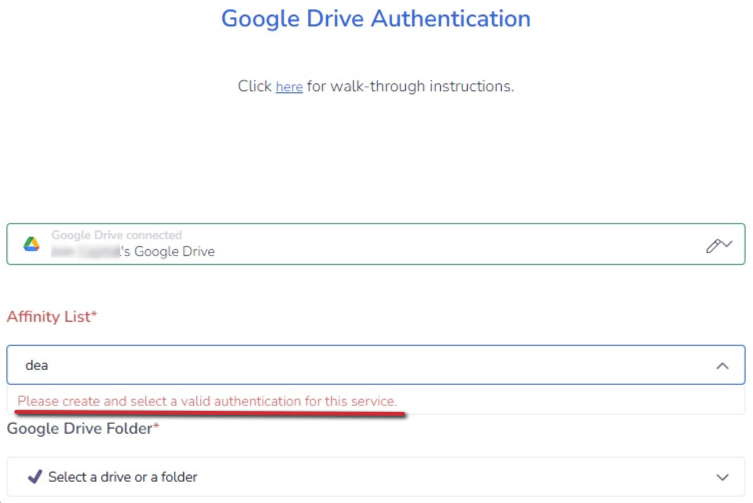This screenshot has width=753, height=503.
Task: Click the 'Google Drive Authentication' heading
Action: [376, 19]
